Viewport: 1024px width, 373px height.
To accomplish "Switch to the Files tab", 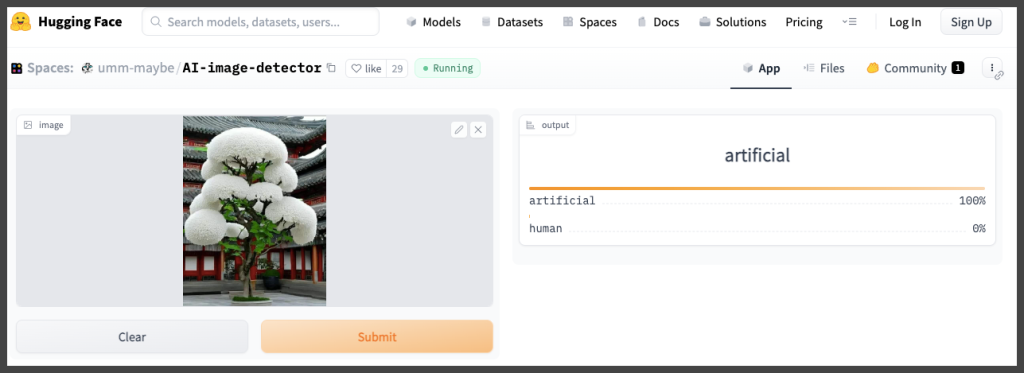I will 824,68.
